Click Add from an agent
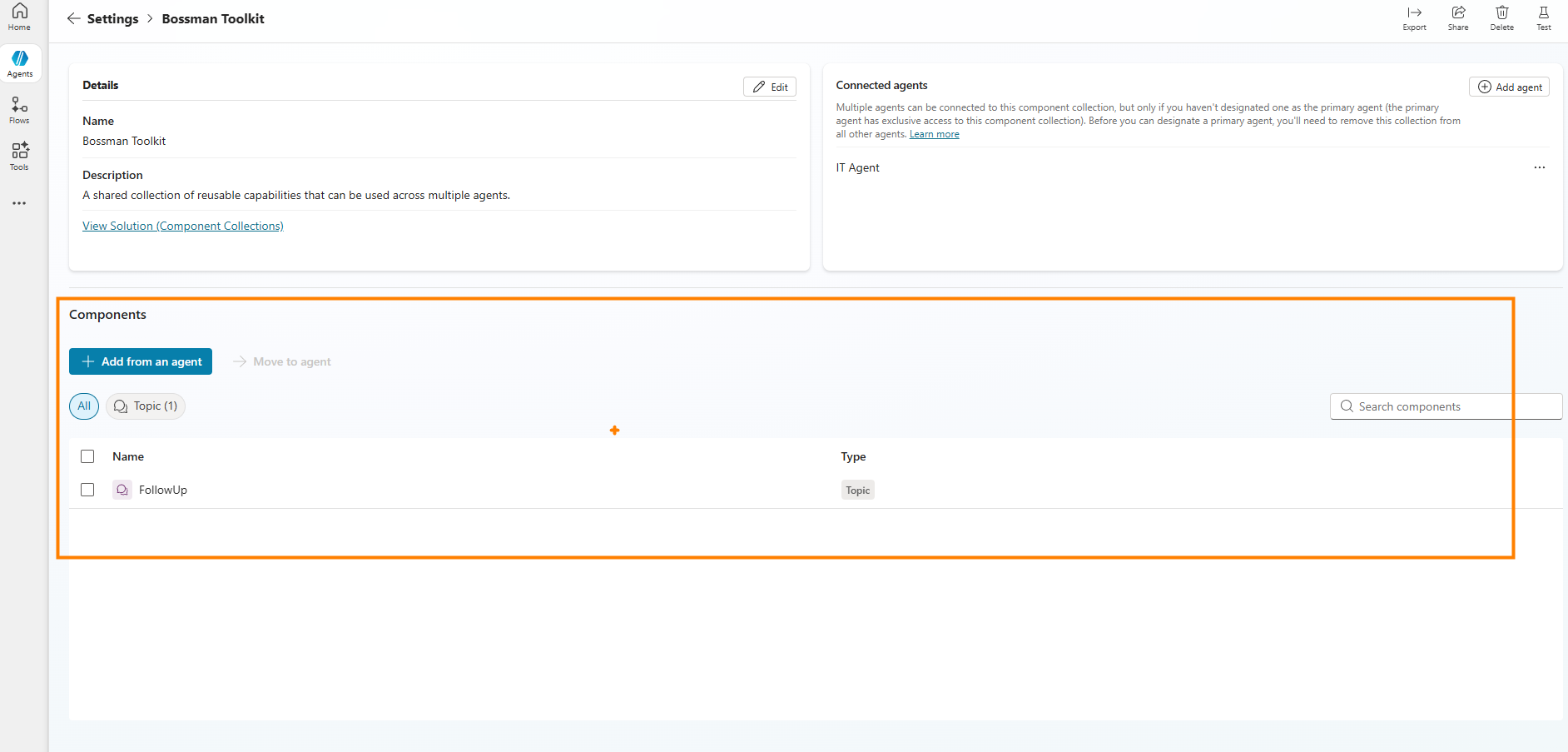 [141, 361]
